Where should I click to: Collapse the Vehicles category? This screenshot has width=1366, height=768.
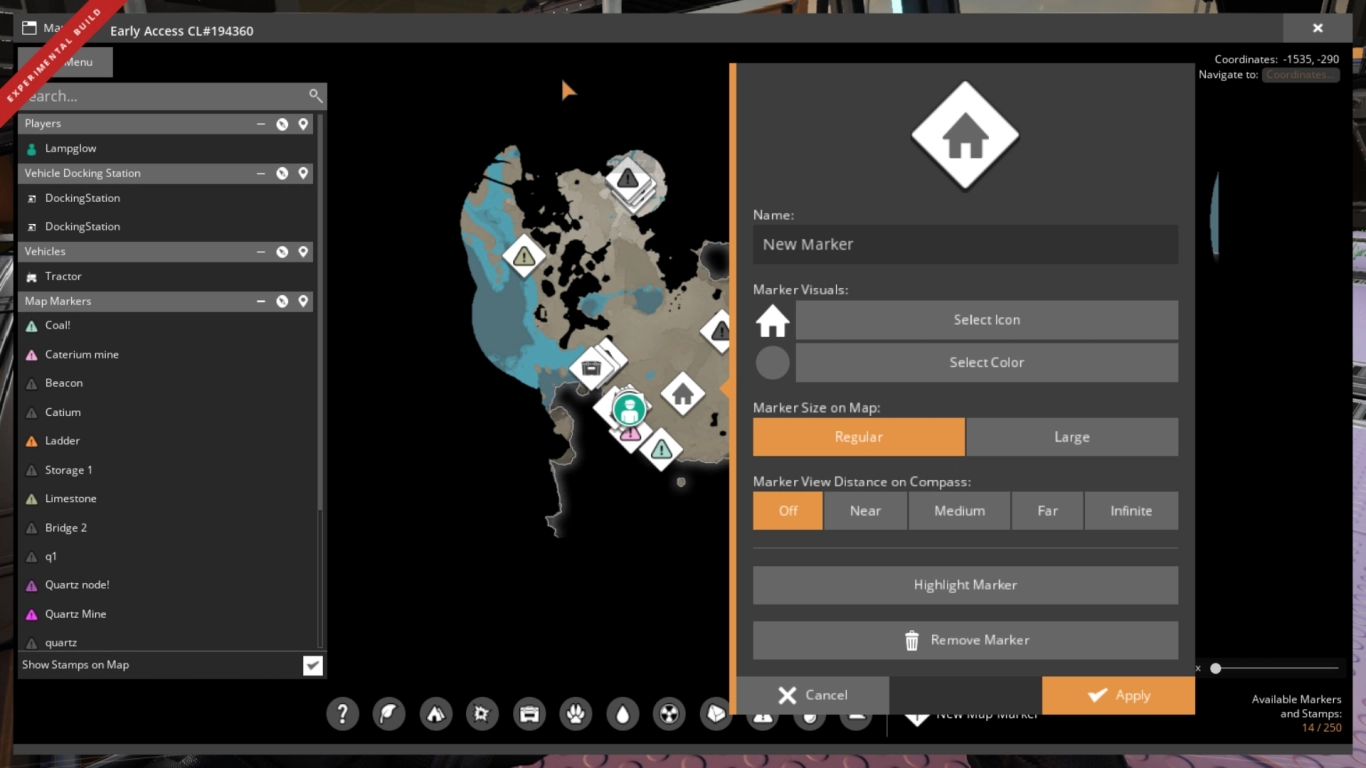[260, 251]
